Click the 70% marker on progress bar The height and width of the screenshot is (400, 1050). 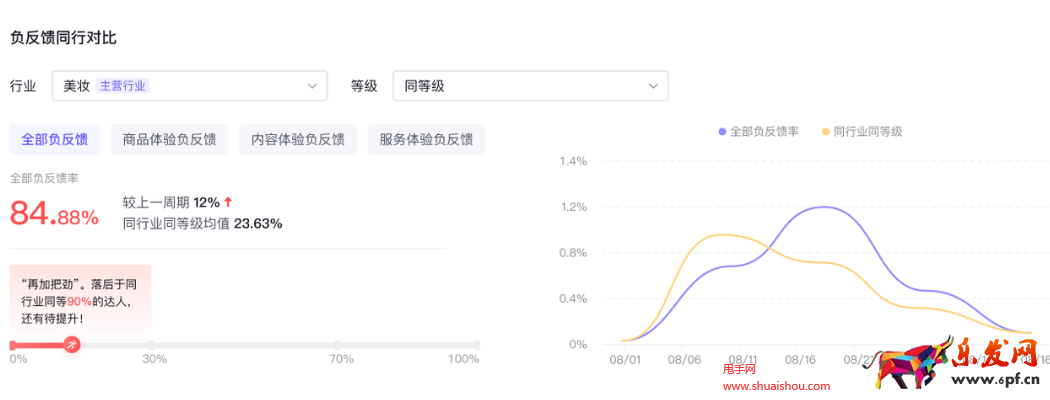coord(337,345)
